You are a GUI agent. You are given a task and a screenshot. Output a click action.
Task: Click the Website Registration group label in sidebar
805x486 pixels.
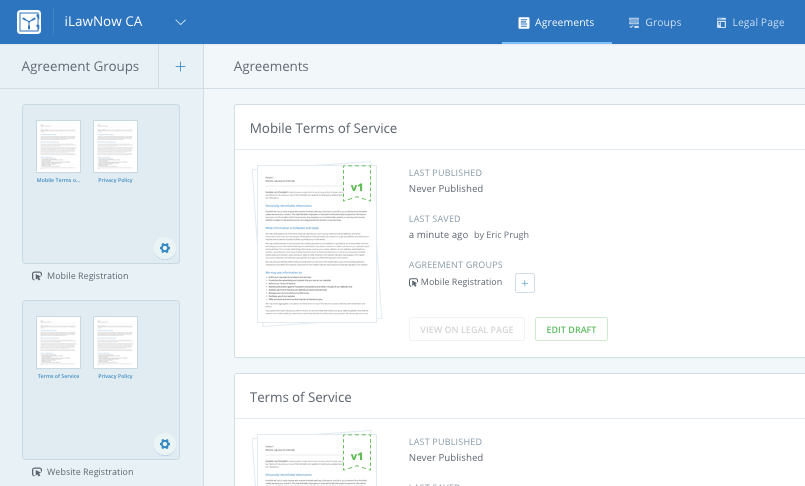coord(90,472)
